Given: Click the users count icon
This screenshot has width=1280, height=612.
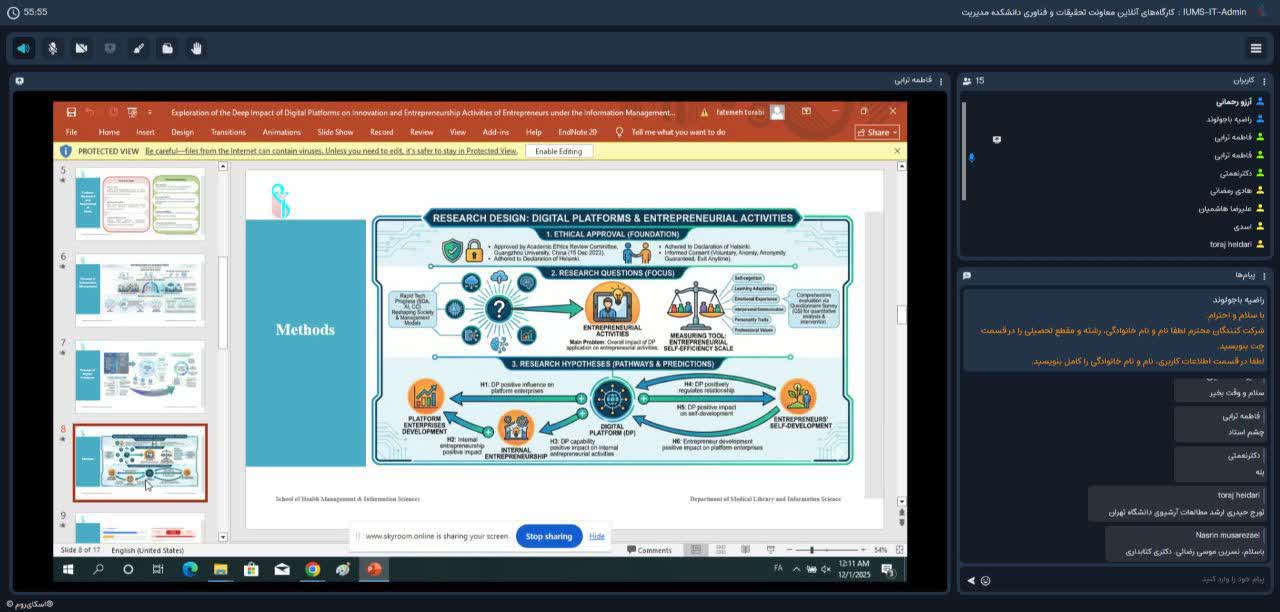Looking at the screenshot, I should point(968,81).
